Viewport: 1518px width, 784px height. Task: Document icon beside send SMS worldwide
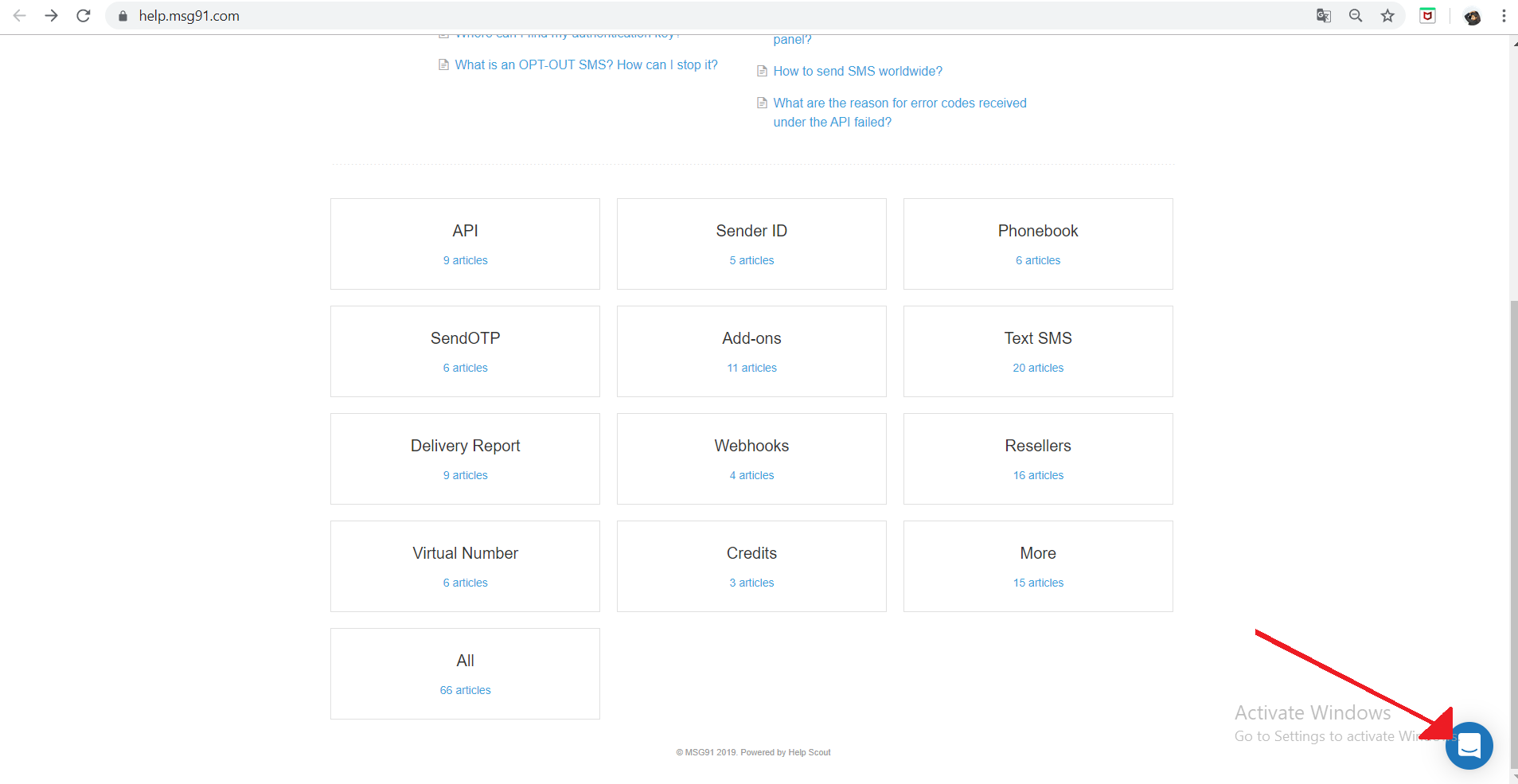click(762, 71)
